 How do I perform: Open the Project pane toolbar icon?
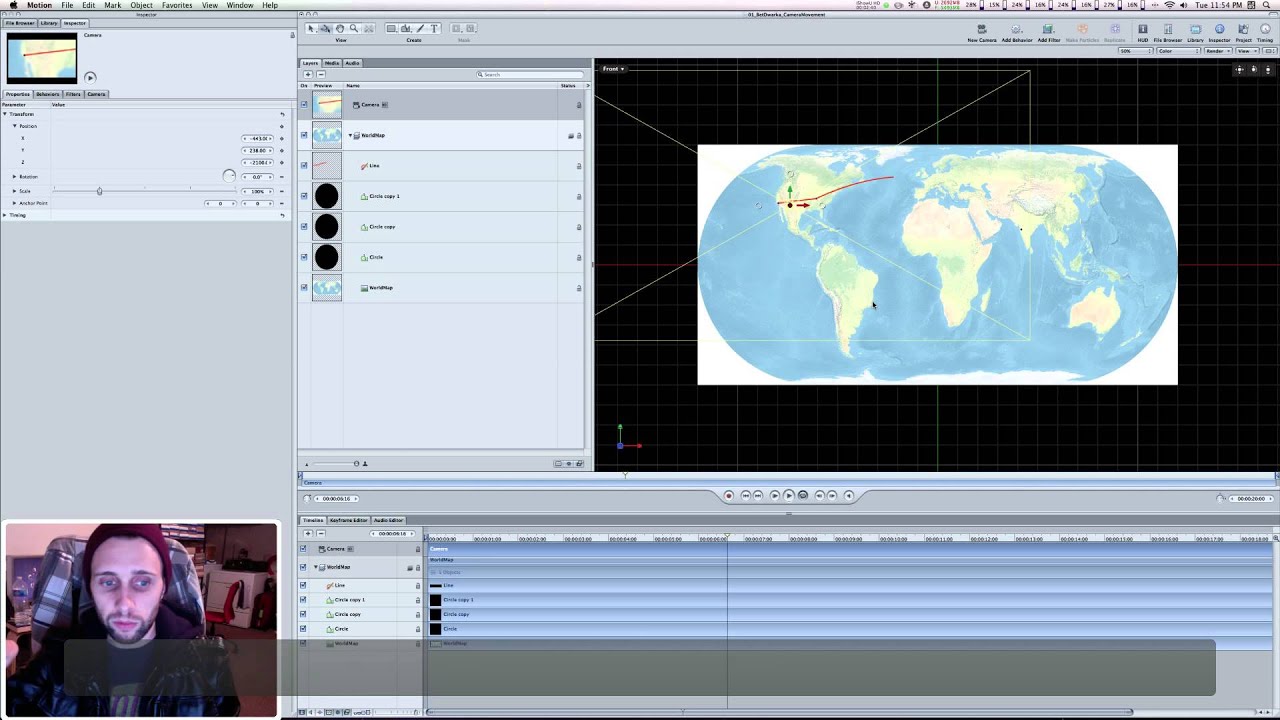tap(1243, 33)
